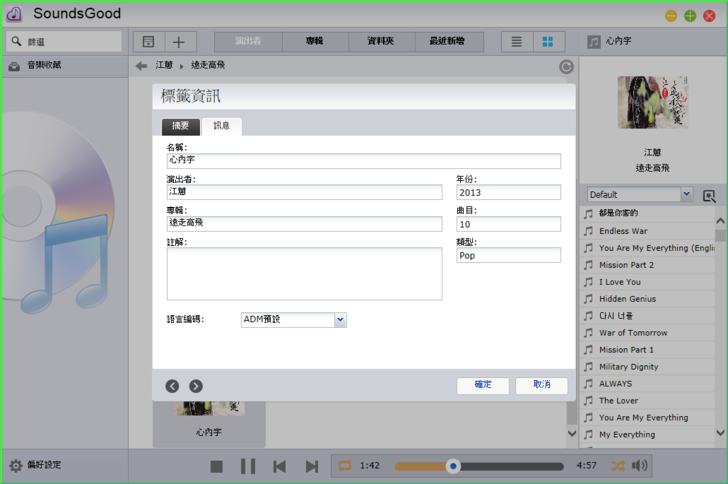Click the playback progress slider handle

[453, 466]
